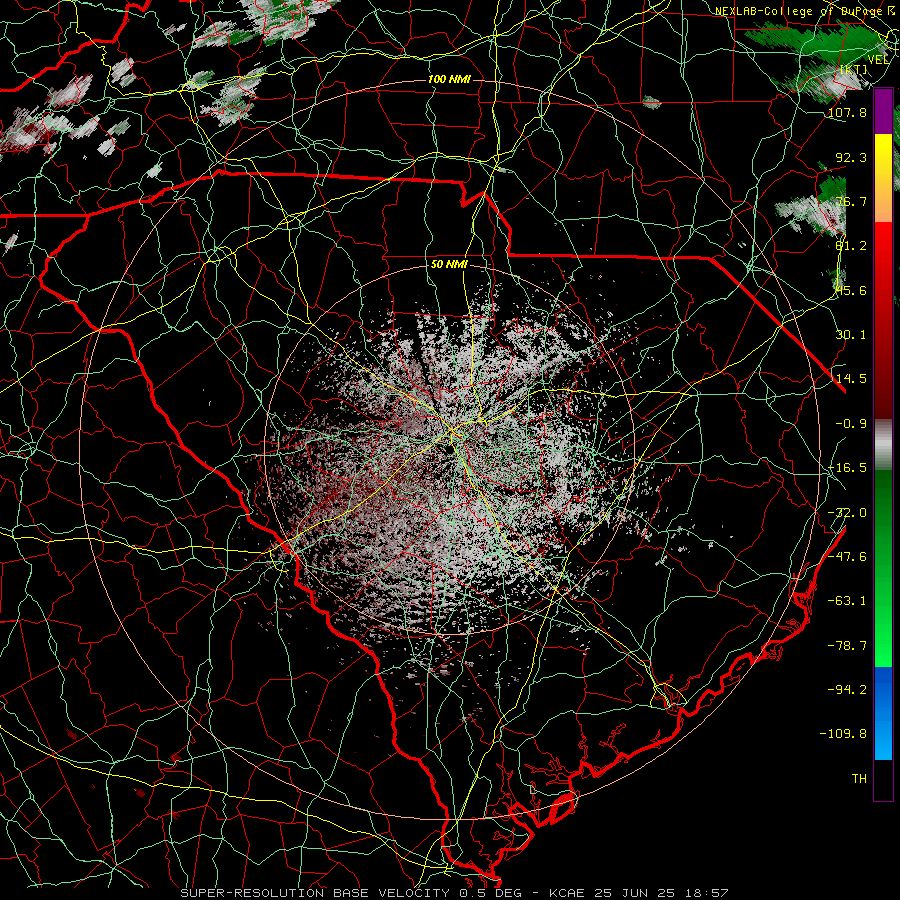Click the [KT] units label
The image size is (900, 900).
pyautogui.click(x=853, y=69)
